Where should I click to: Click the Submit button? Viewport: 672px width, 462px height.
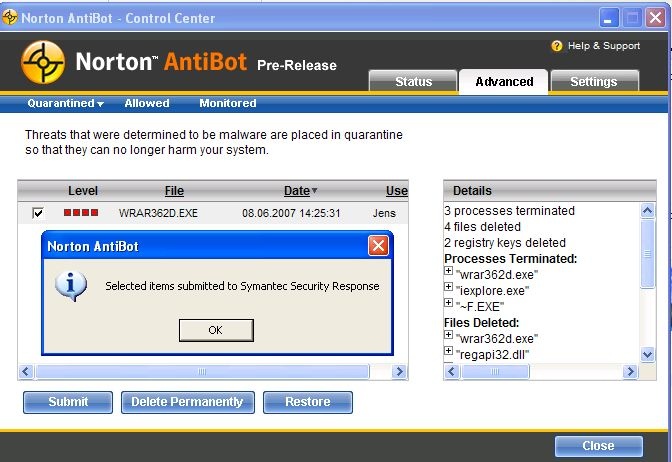point(68,402)
